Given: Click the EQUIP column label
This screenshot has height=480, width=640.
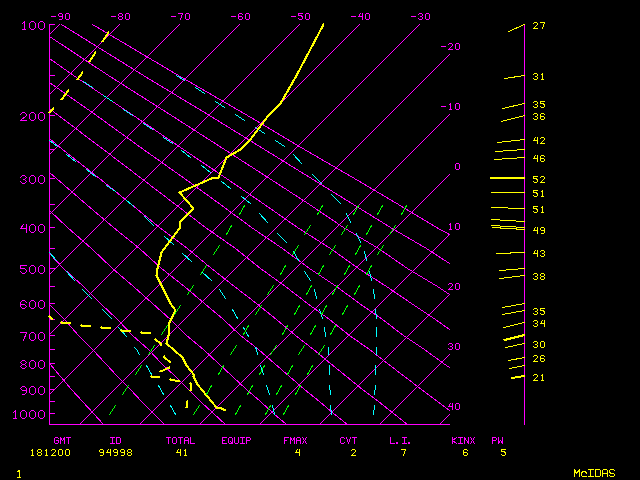Looking at the screenshot, I should coord(236,440).
